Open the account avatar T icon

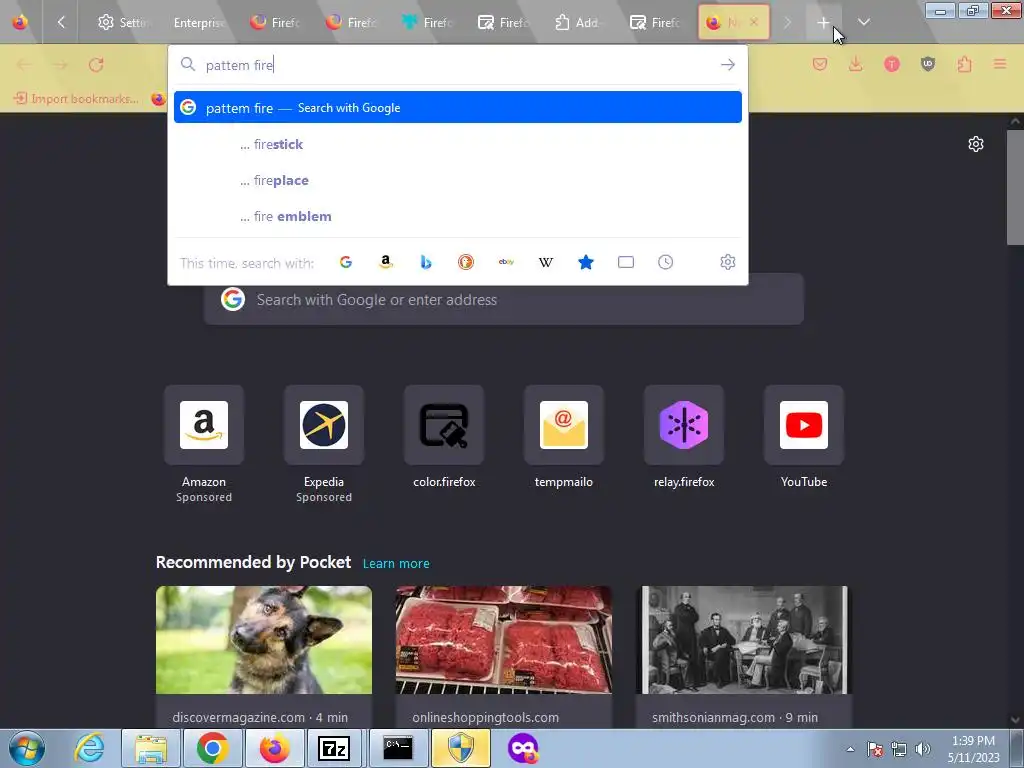coord(891,64)
